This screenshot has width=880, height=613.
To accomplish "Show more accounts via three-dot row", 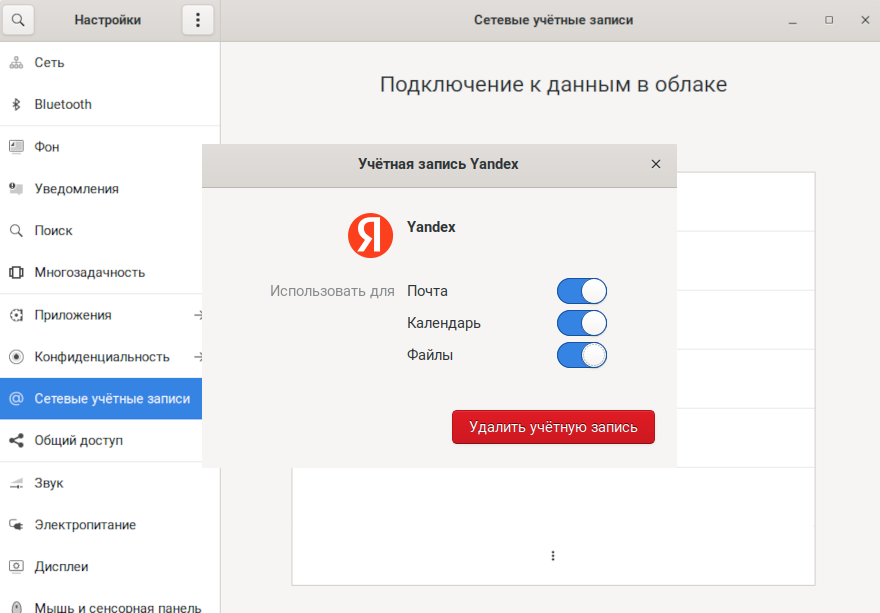I will coord(553,556).
